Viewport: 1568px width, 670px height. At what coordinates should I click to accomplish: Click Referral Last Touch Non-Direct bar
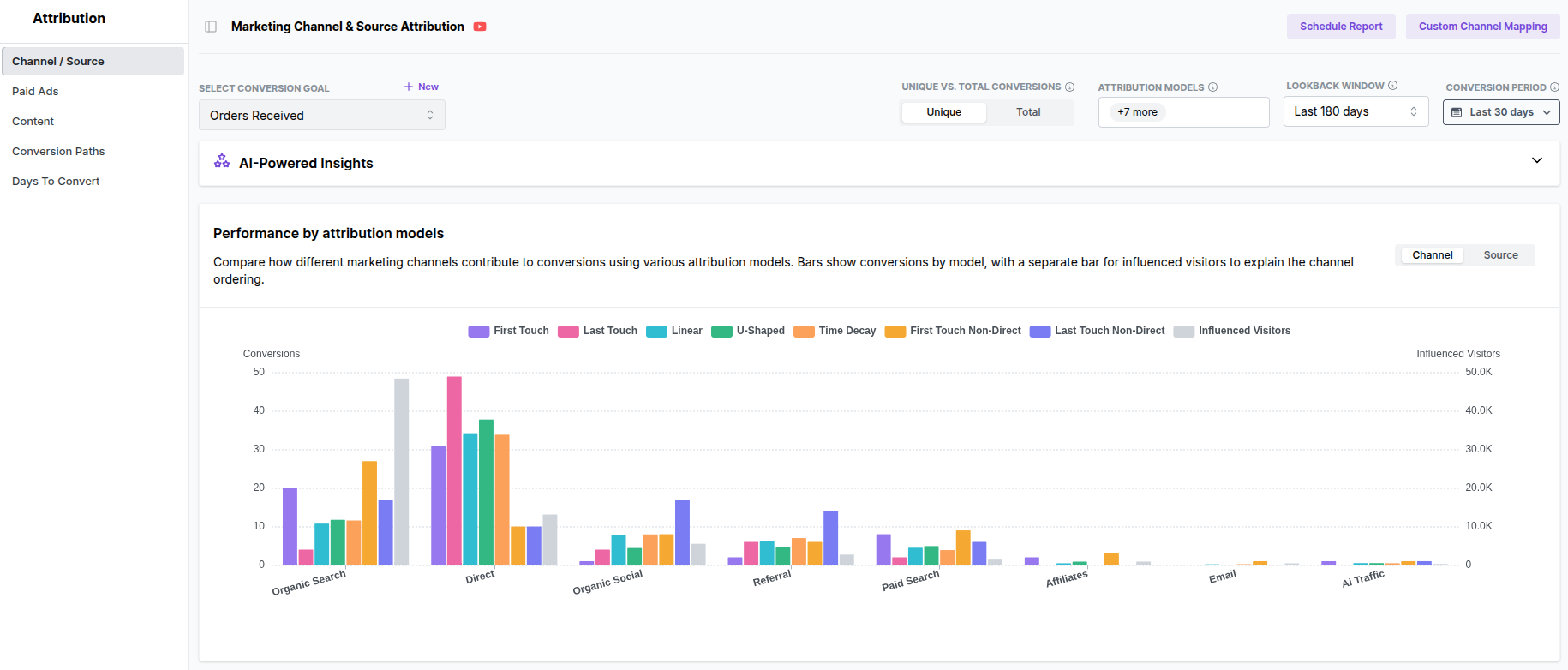[830, 538]
